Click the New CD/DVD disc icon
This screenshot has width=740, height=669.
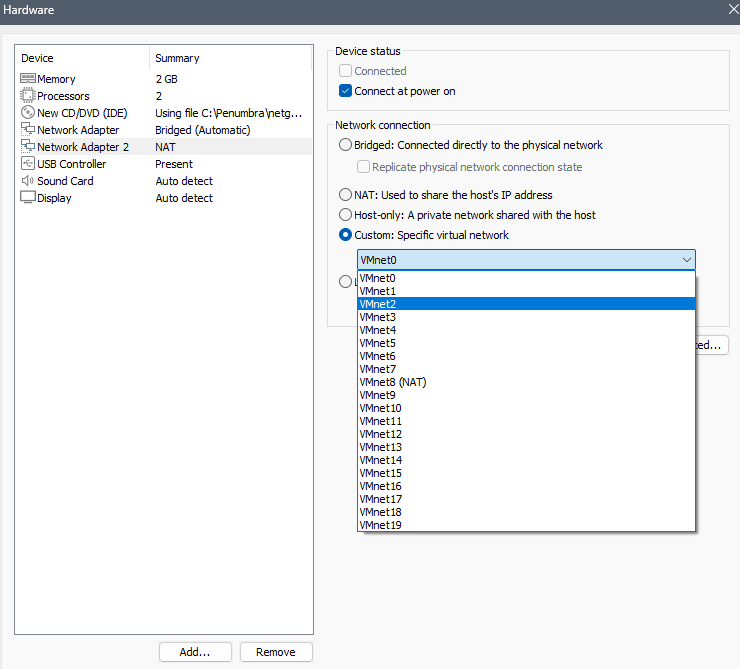pos(28,112)
